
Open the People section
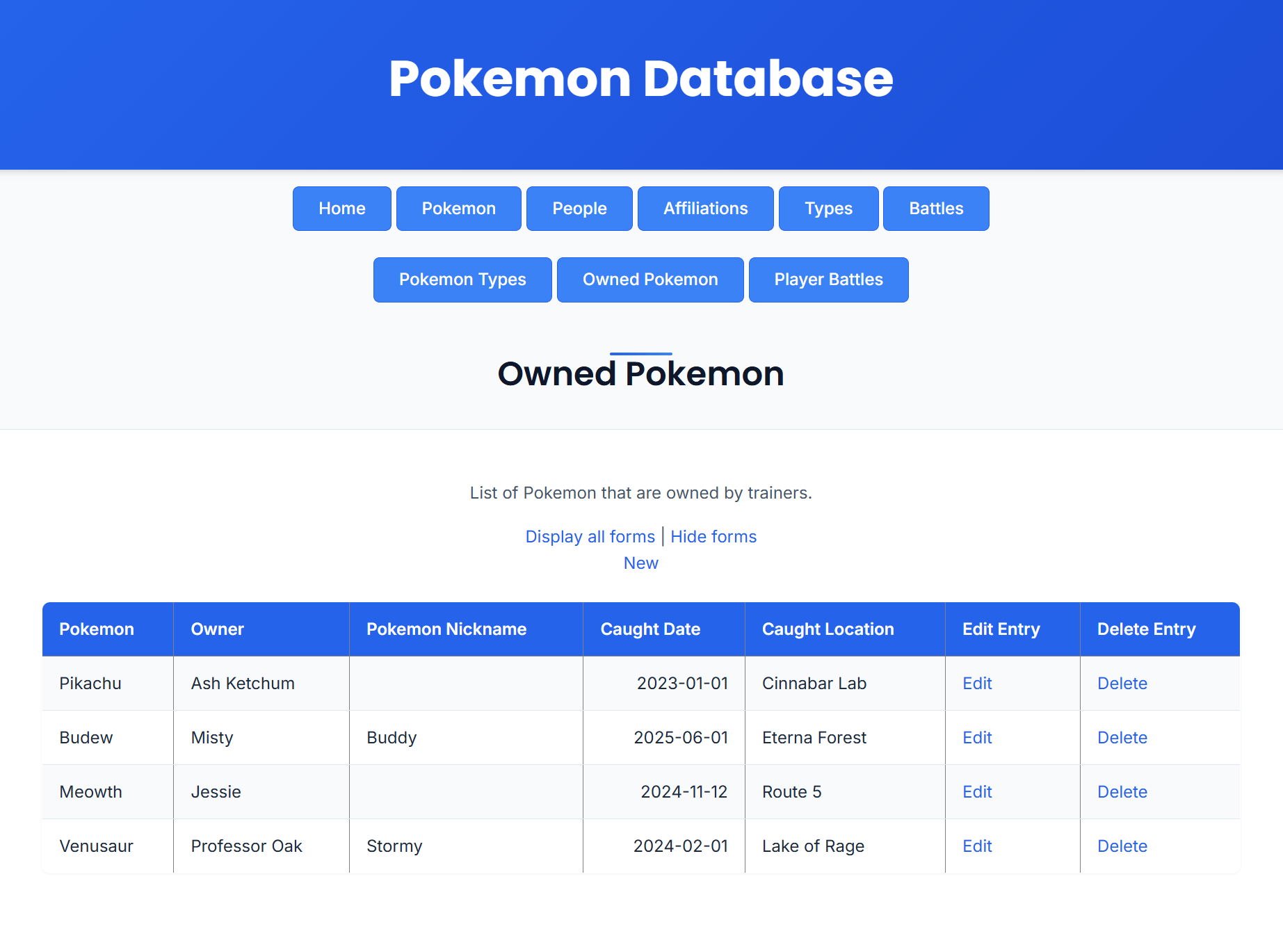pos(579,209)
